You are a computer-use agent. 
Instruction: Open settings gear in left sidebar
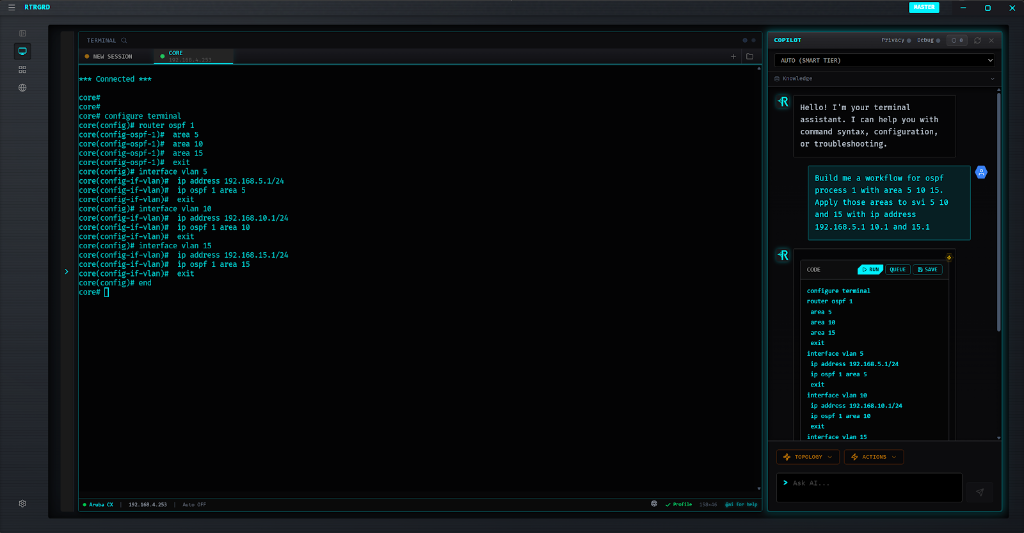[x=22, y=504]
